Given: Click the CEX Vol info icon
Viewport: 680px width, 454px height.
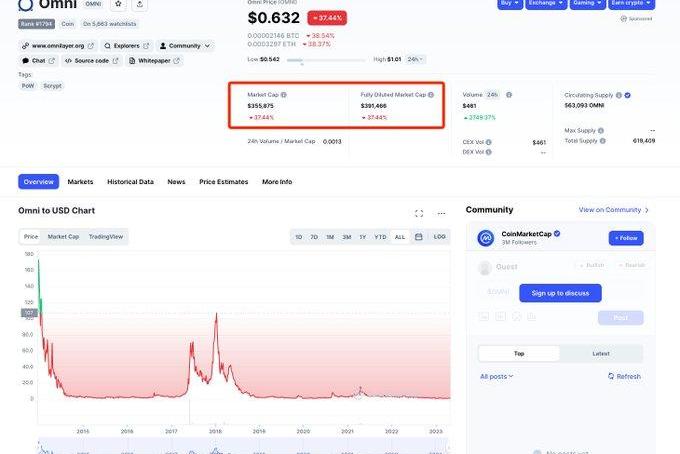Looking at the screenshot, I should click(489, 142).
